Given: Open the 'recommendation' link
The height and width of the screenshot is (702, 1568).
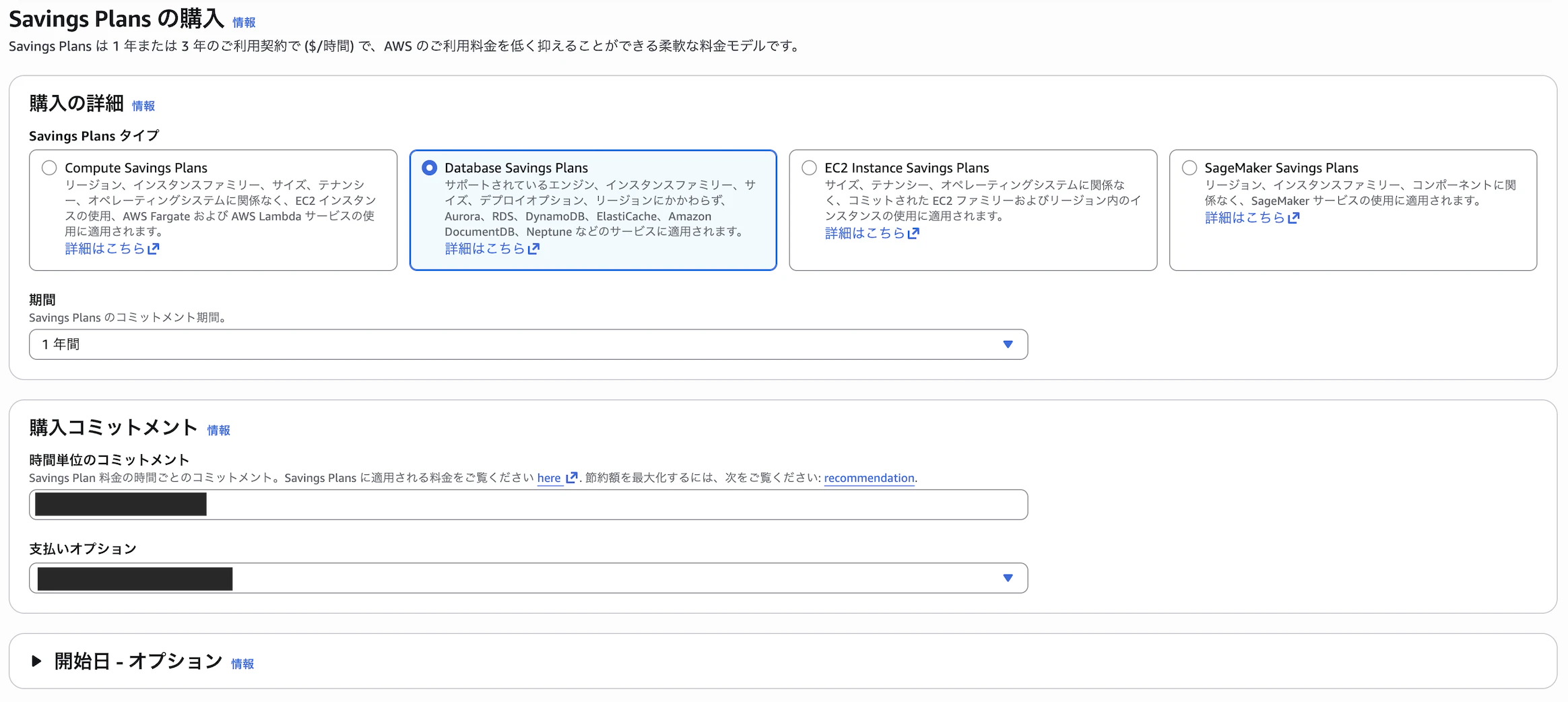Looking at the screenshot, I should [869, 478].
